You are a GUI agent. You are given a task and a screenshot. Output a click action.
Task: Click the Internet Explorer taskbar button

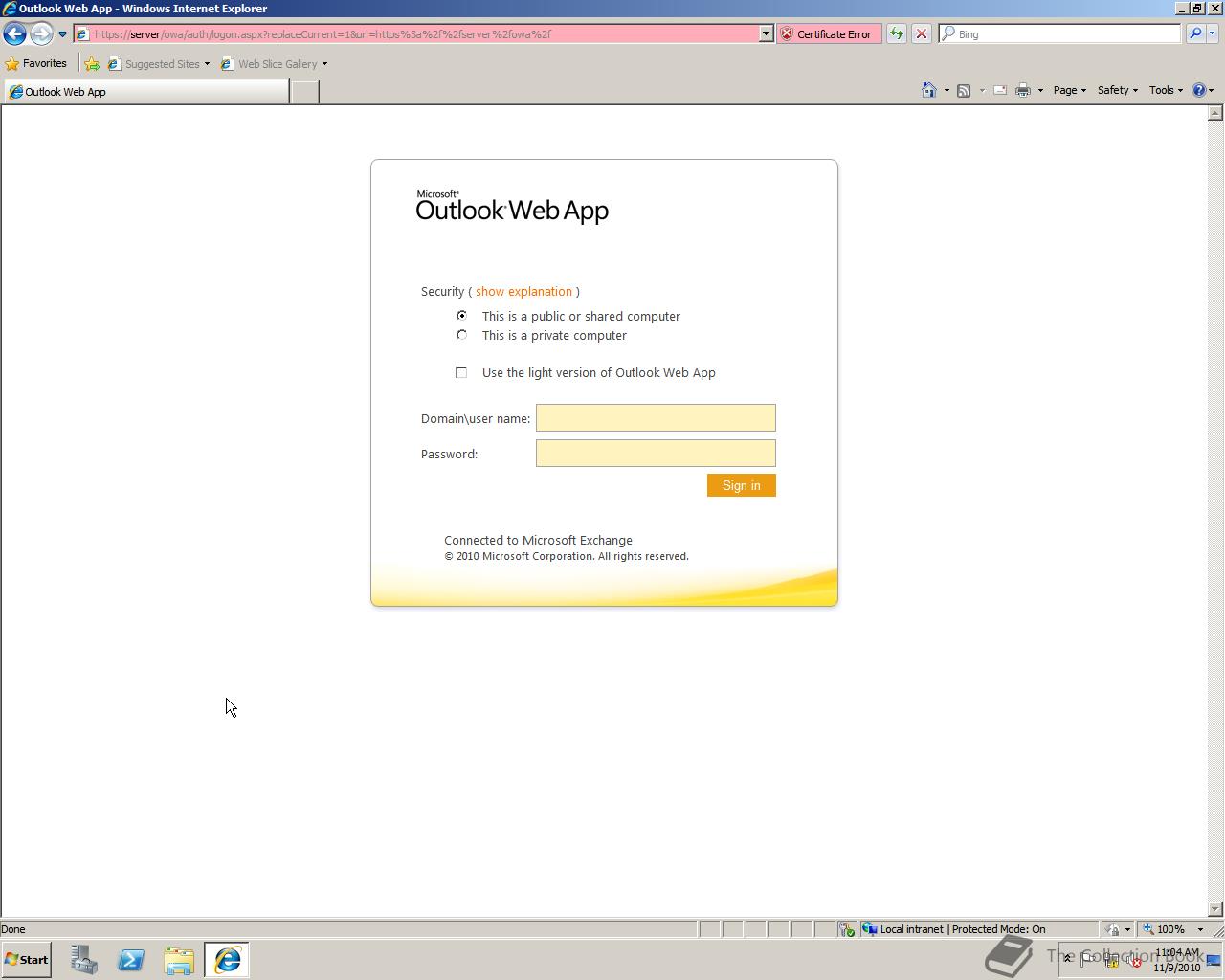(x=227, y=960)
